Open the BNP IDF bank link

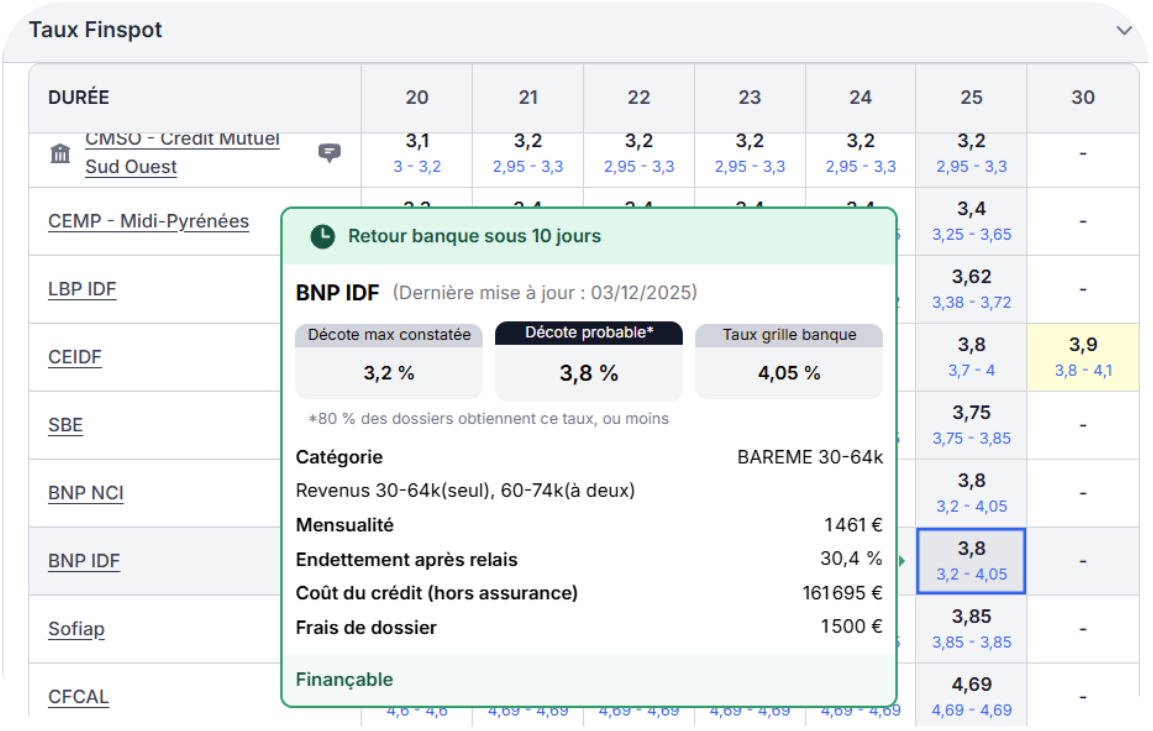click(x=84, y=561)
